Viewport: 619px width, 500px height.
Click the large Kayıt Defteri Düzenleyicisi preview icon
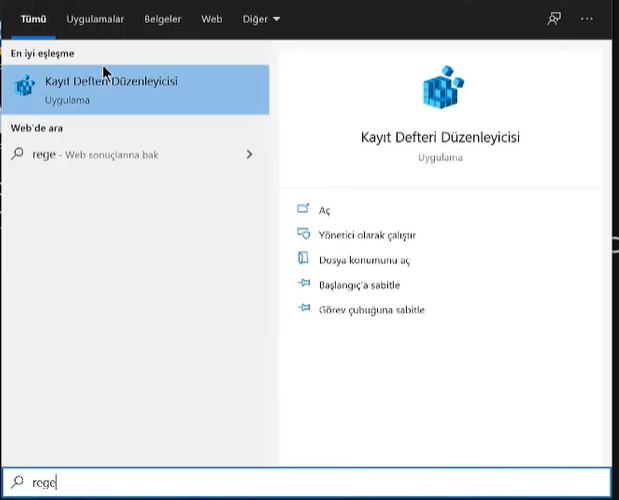(x=440, y=89)
